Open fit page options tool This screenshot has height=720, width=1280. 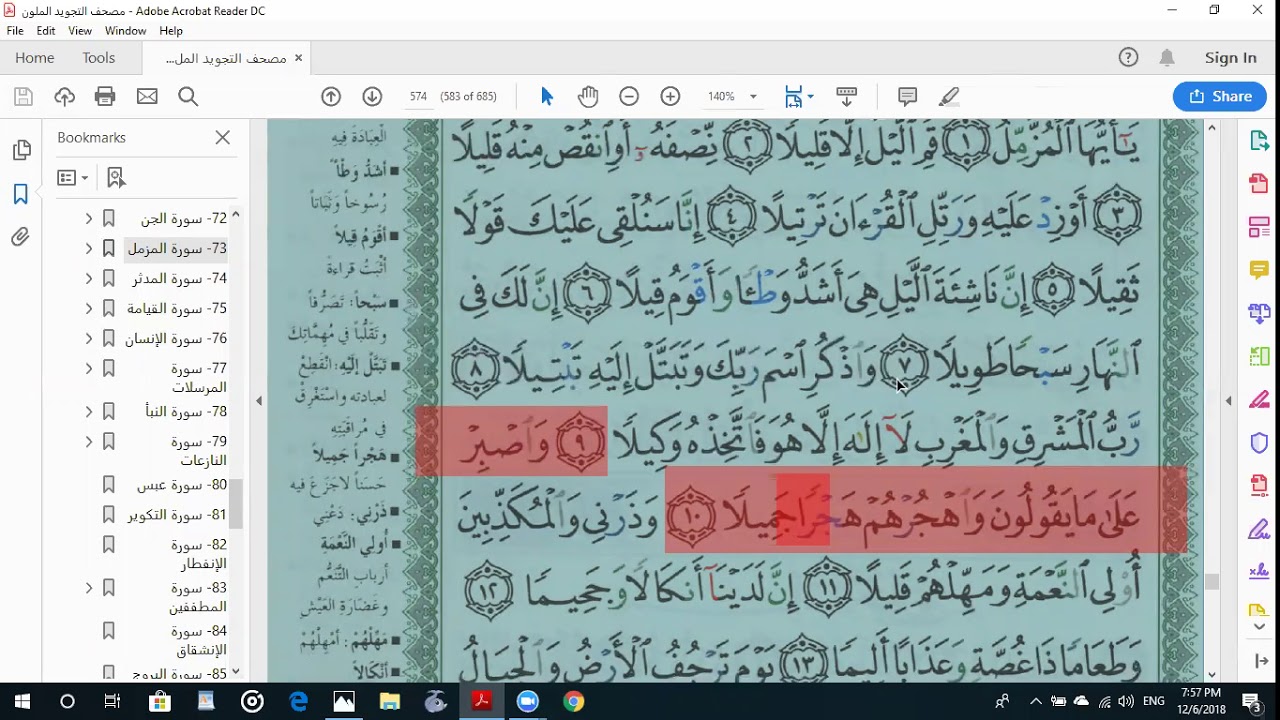[798, 97]
